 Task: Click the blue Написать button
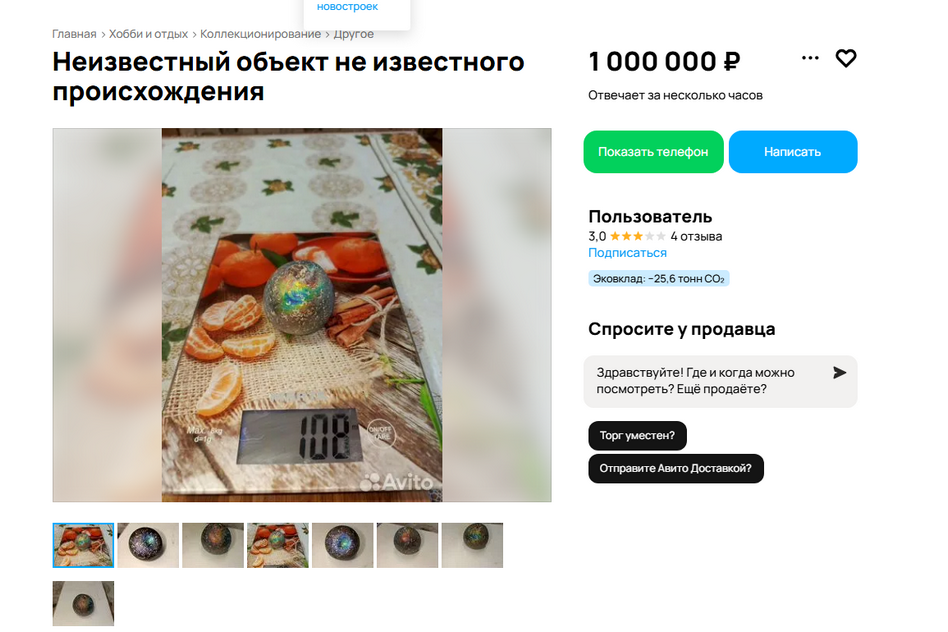point(793,152)
